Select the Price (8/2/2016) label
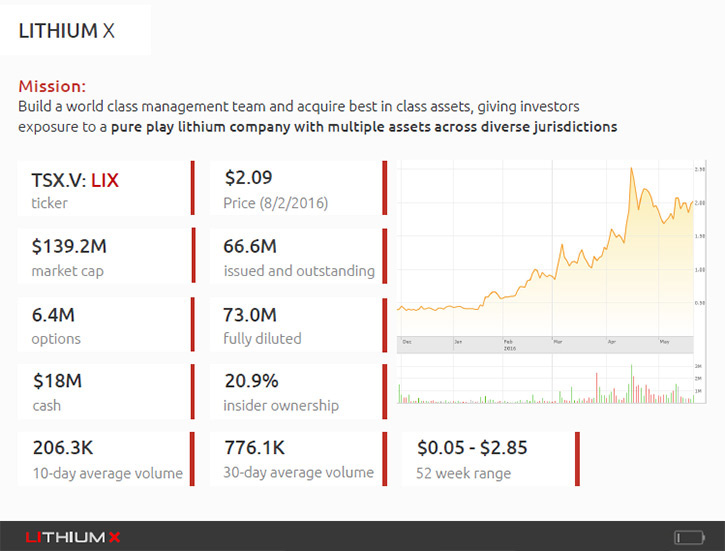725x551 pixels. pos(276,203)
